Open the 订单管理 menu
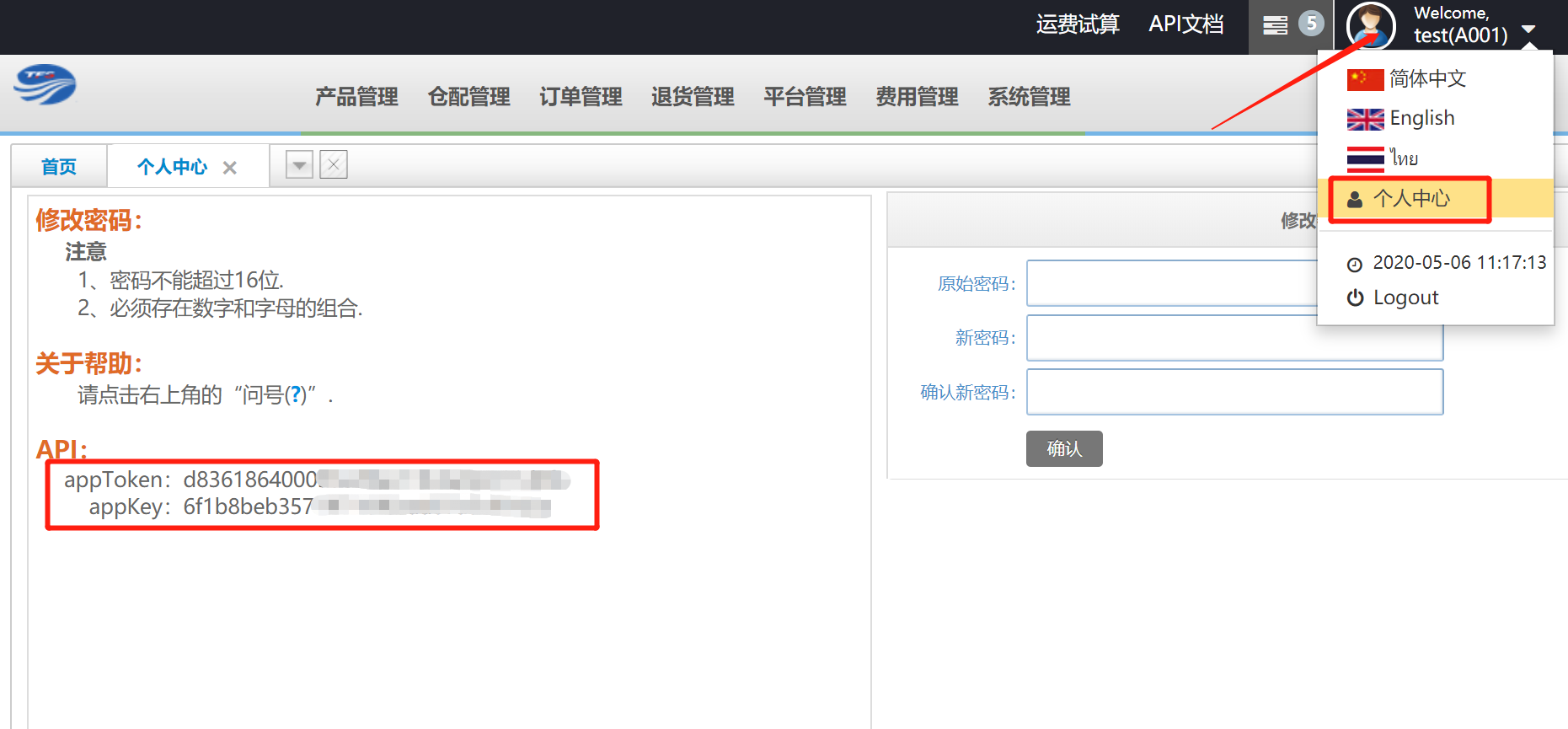 (581, 97)
